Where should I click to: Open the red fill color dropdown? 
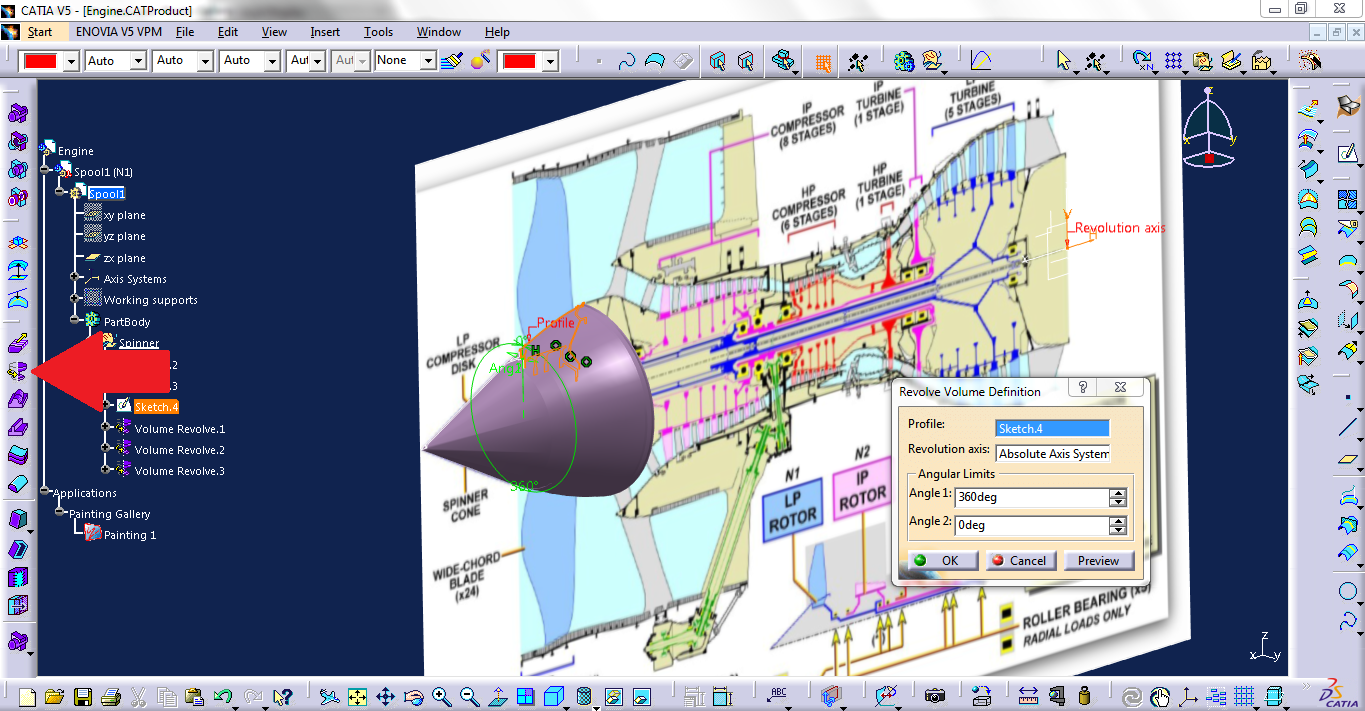coord(71,61)
